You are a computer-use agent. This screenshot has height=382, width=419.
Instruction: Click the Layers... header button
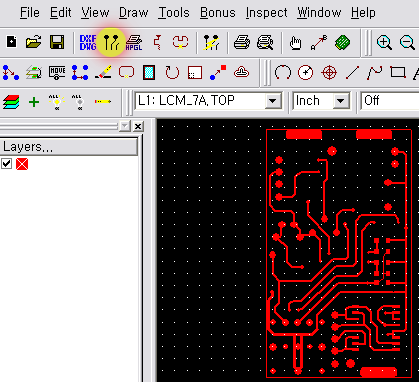tap(69, 147)
